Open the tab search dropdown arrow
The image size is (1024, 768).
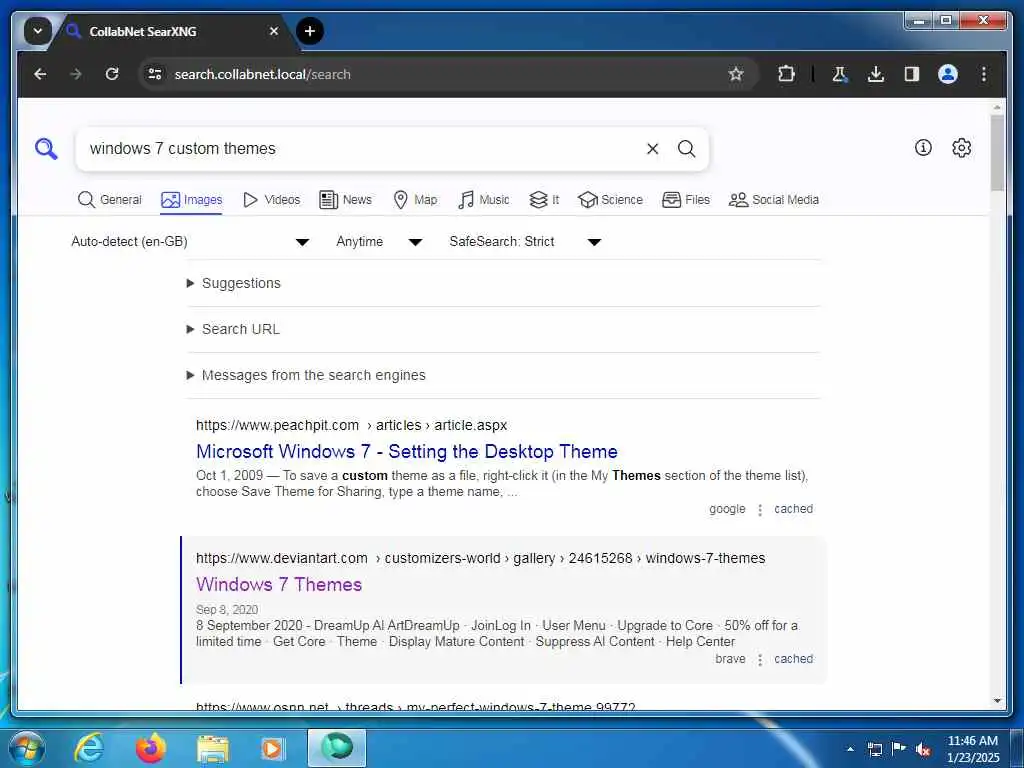click(37, 31)
